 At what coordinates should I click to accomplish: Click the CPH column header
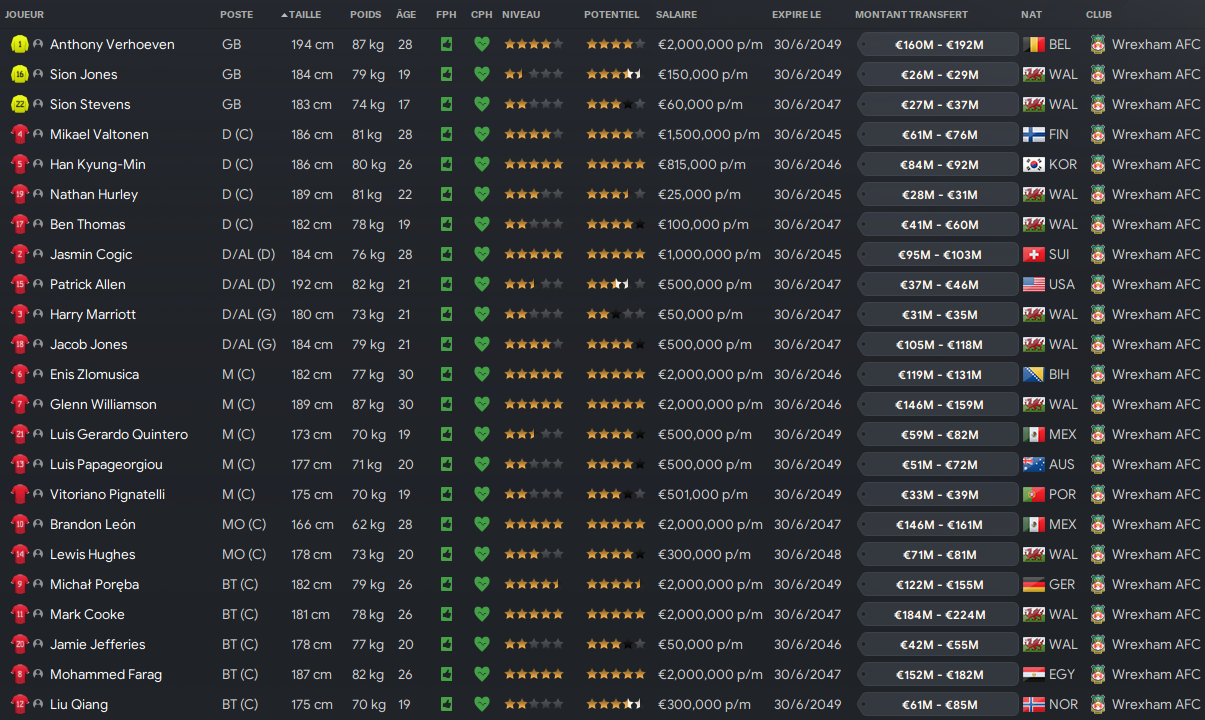(482, 15)
